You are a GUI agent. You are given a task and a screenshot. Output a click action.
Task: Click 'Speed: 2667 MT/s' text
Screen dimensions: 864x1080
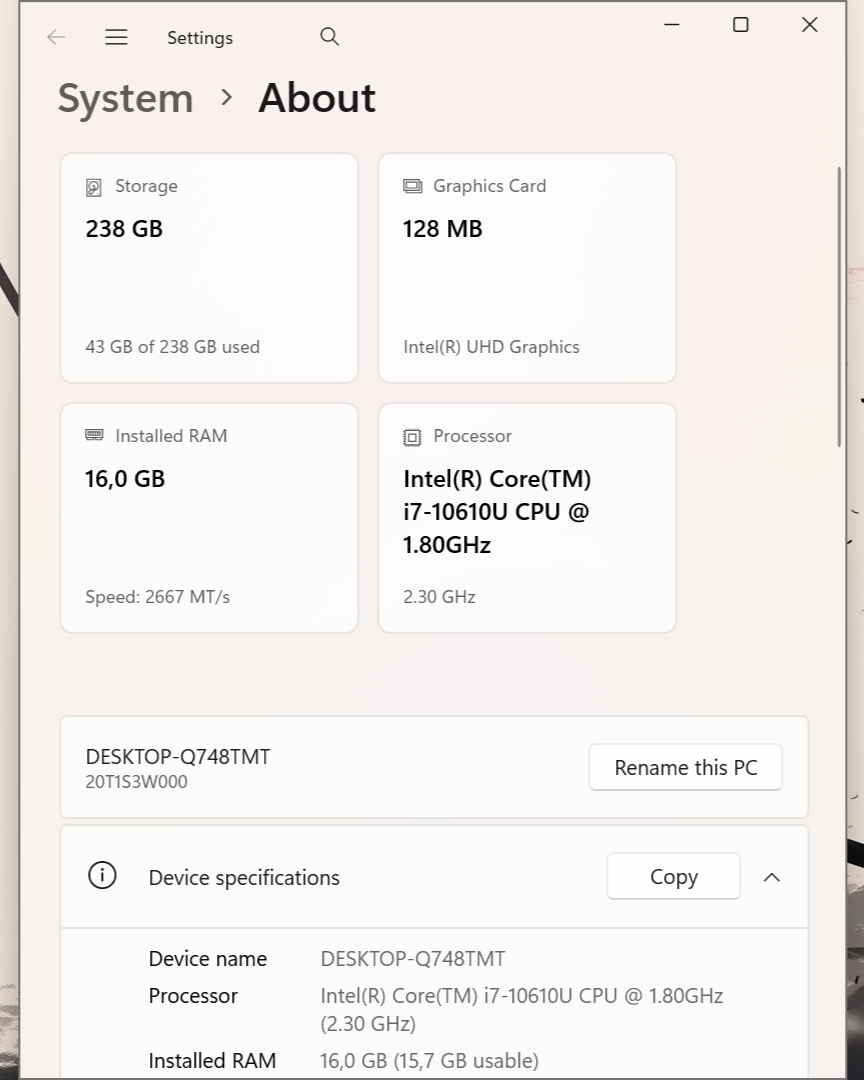[x=158, y=596]
